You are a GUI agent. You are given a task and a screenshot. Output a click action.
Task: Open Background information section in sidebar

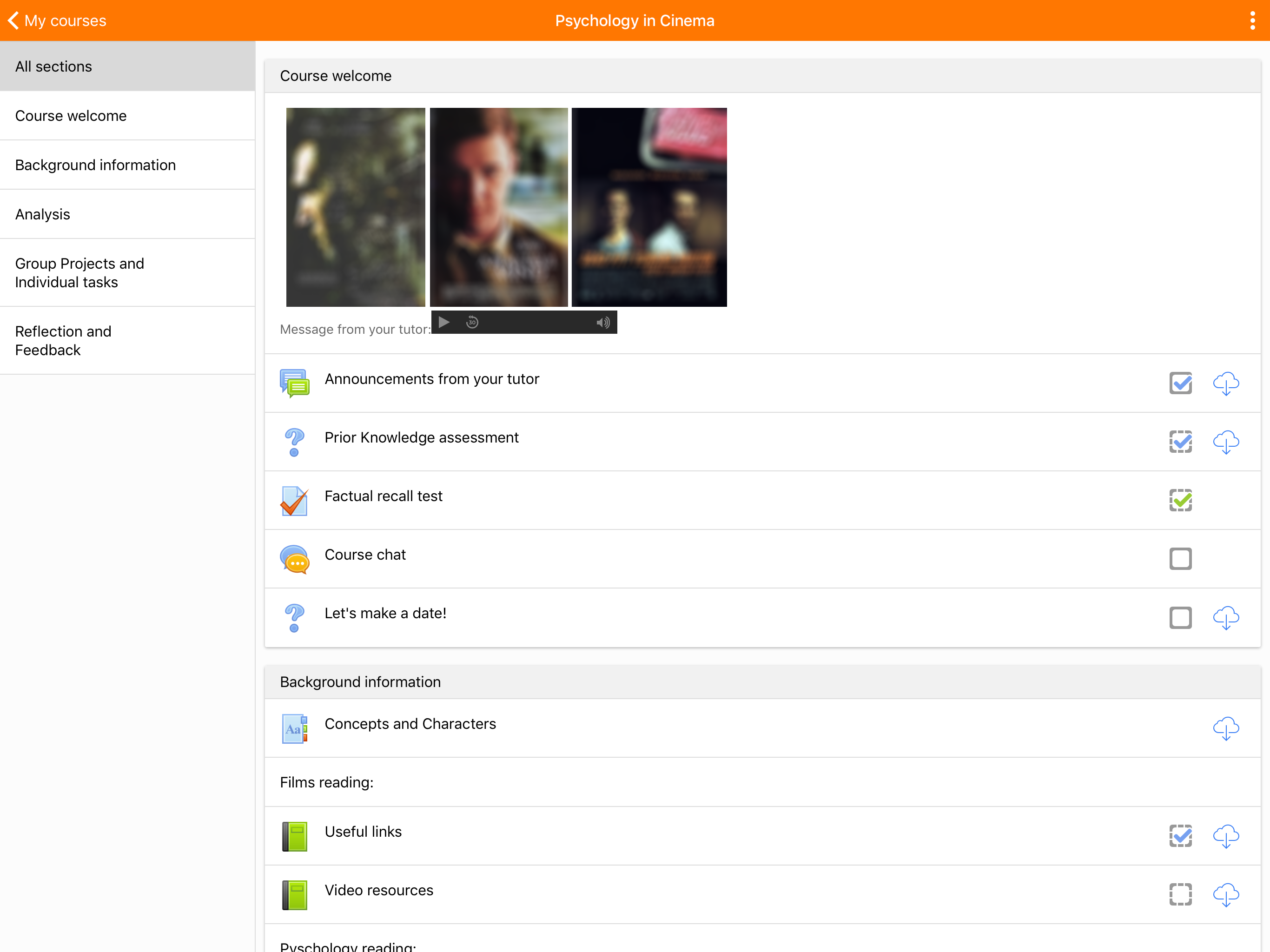tap(127, 165)
